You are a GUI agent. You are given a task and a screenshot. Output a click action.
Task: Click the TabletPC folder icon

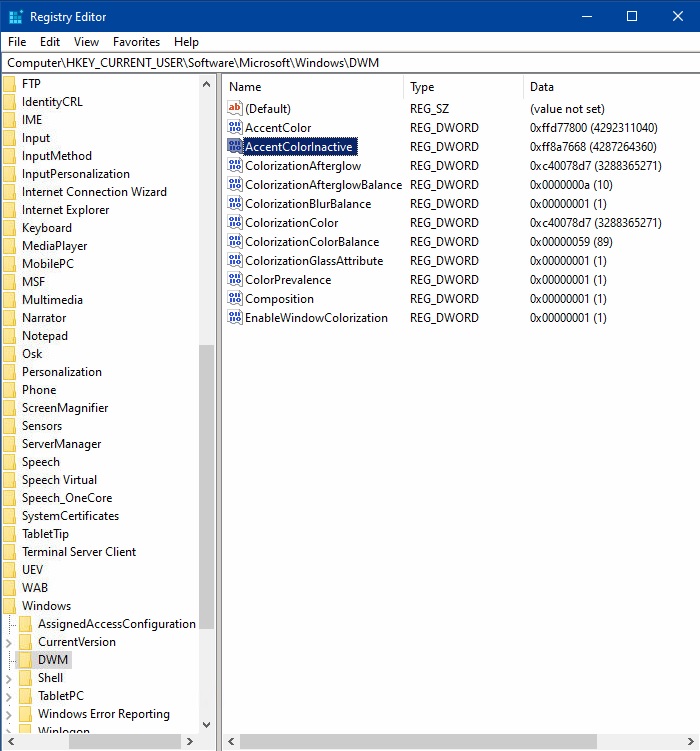pos(26,696)
